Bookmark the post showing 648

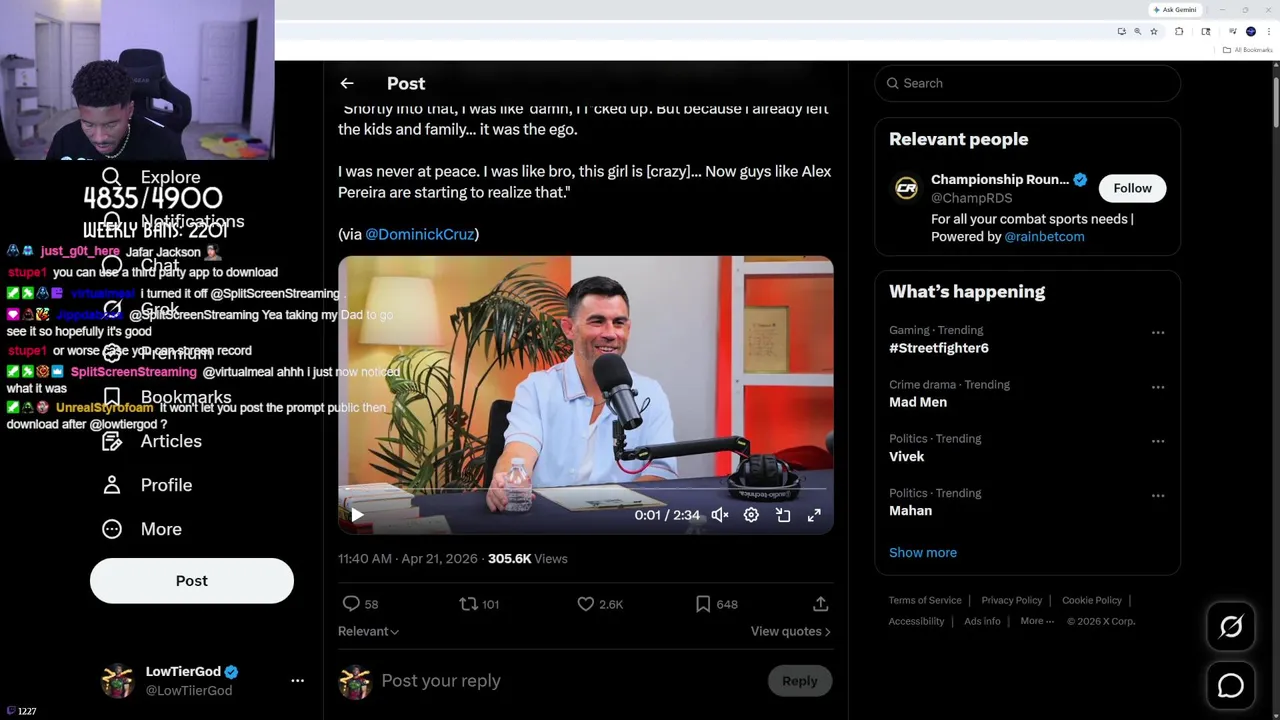(x=716, y=604)
